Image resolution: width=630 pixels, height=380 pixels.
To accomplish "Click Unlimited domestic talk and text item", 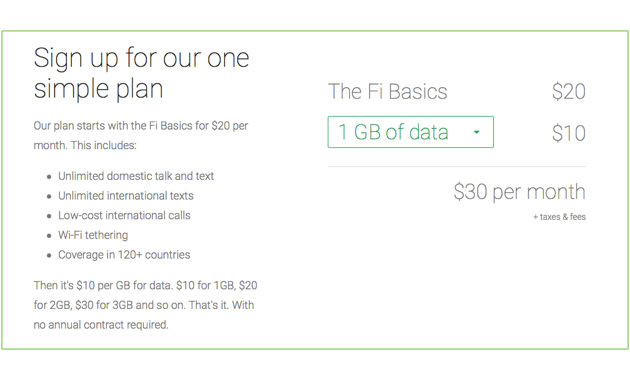I will click(136, 176).
